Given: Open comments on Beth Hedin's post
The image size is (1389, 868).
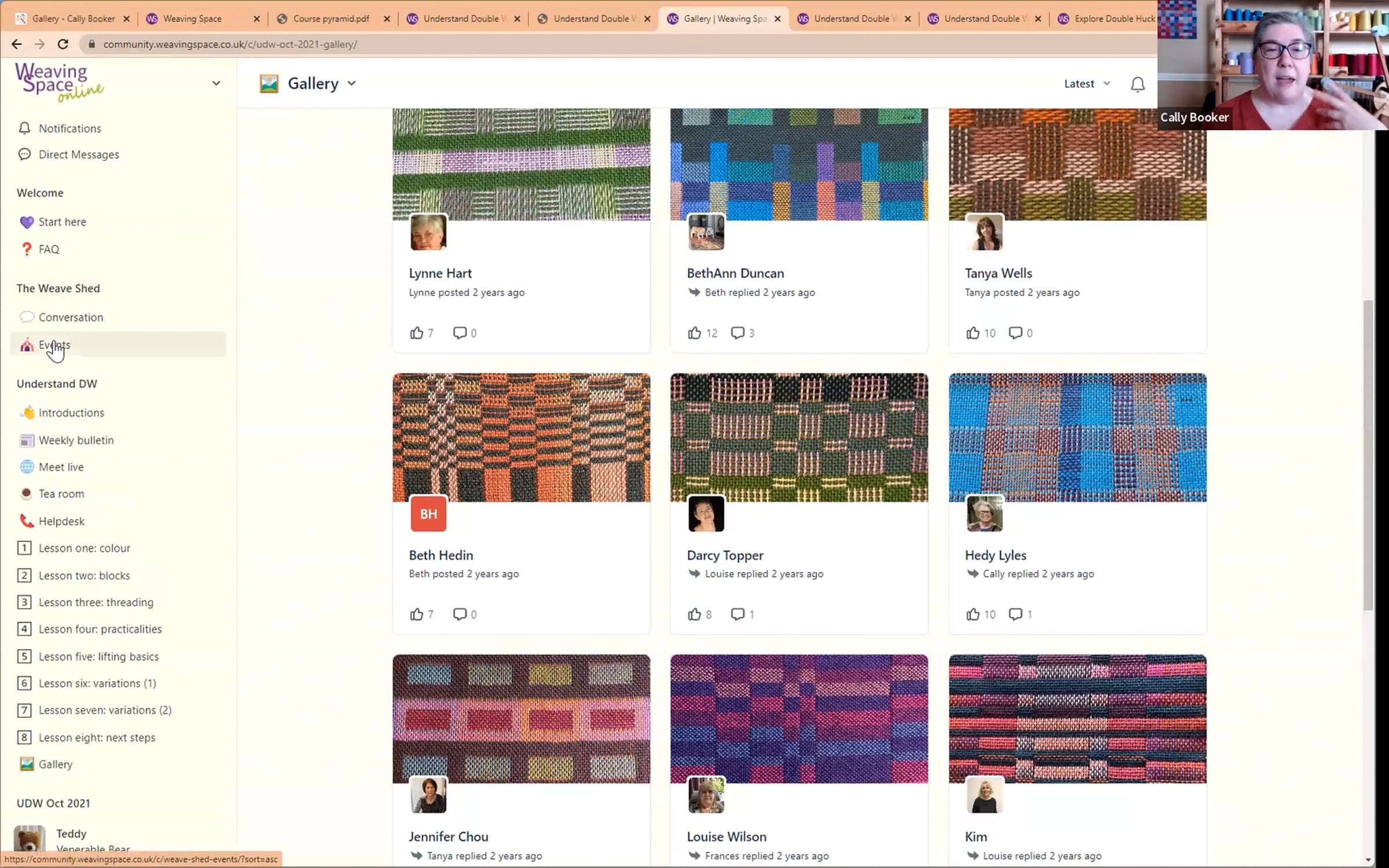Looking at the screenshot, I should pos(460,614).
